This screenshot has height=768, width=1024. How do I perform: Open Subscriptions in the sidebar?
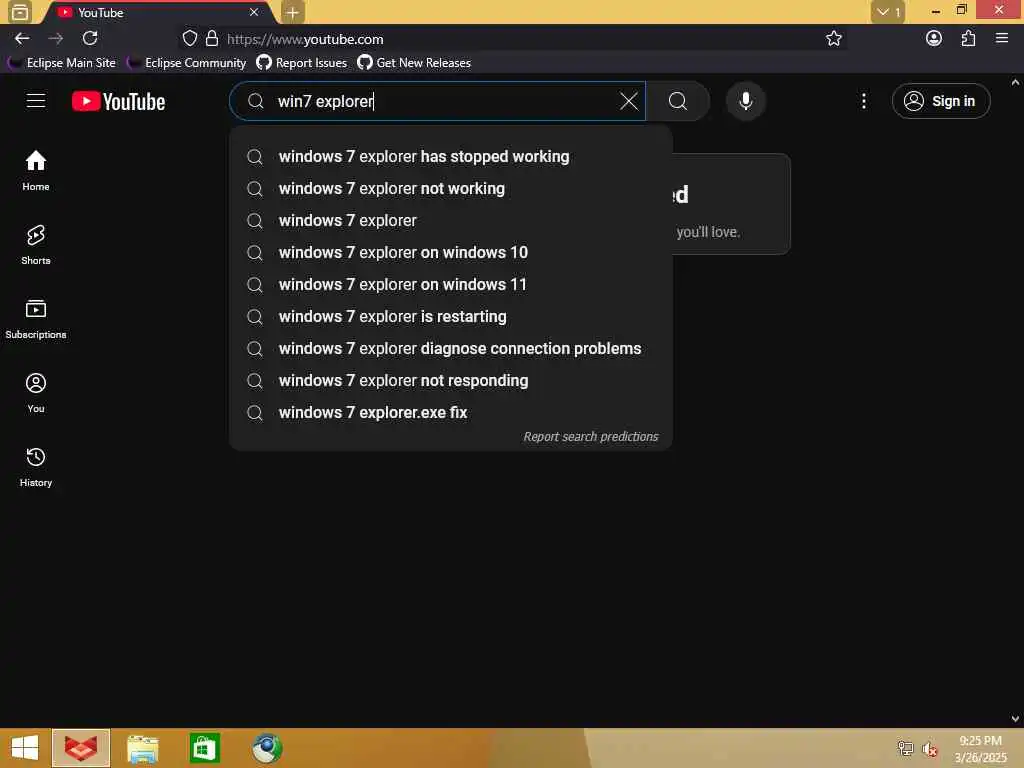tap(36, 319)
